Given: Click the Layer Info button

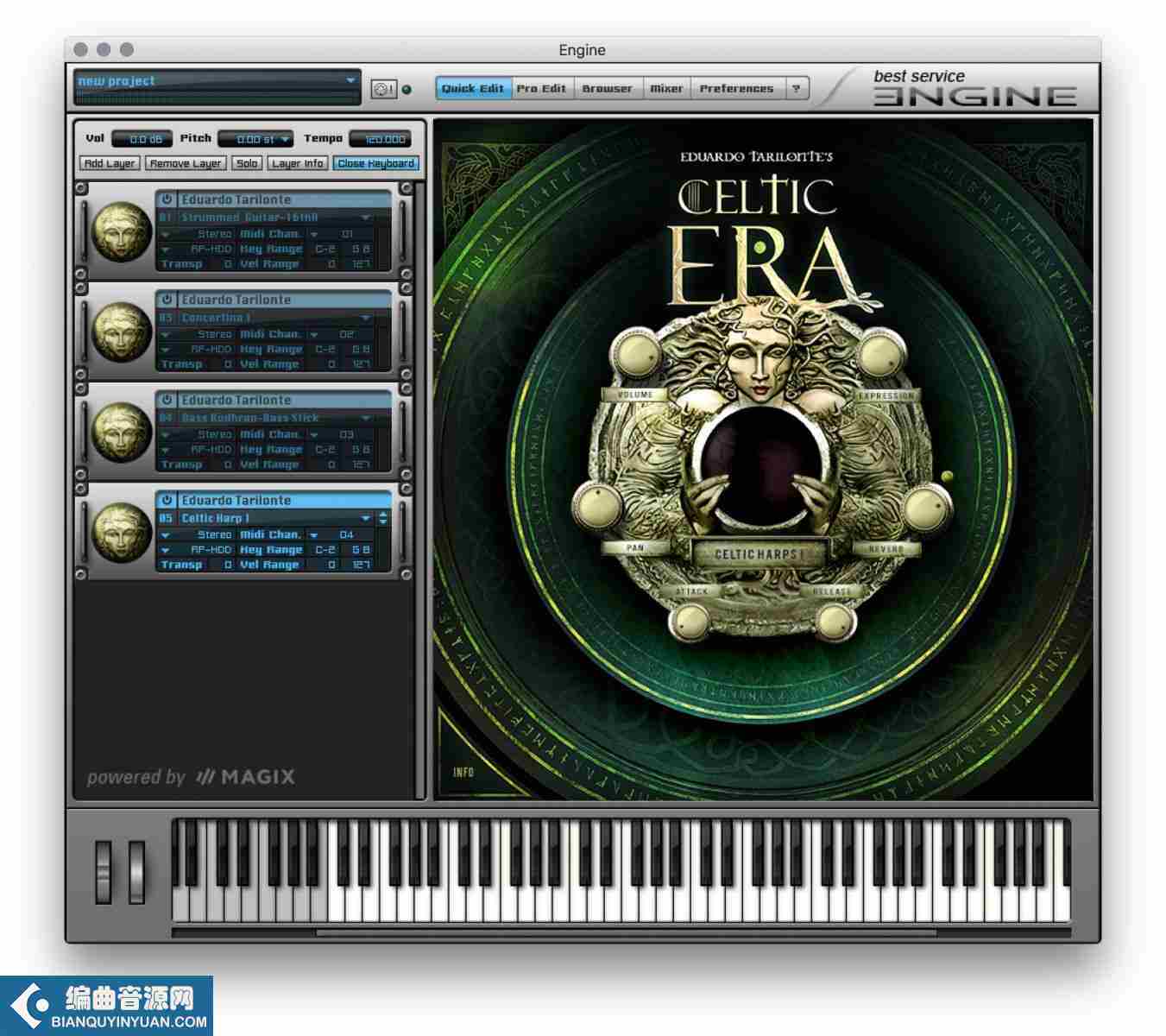Looking at the screenshot, I should (x=297, y=163).
